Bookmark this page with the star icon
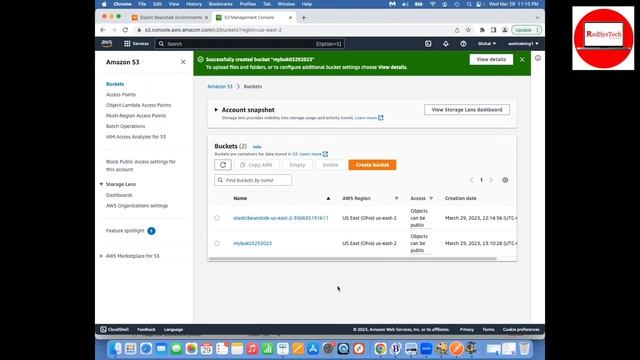The image size is (640, 360). (x=468, y=30)
